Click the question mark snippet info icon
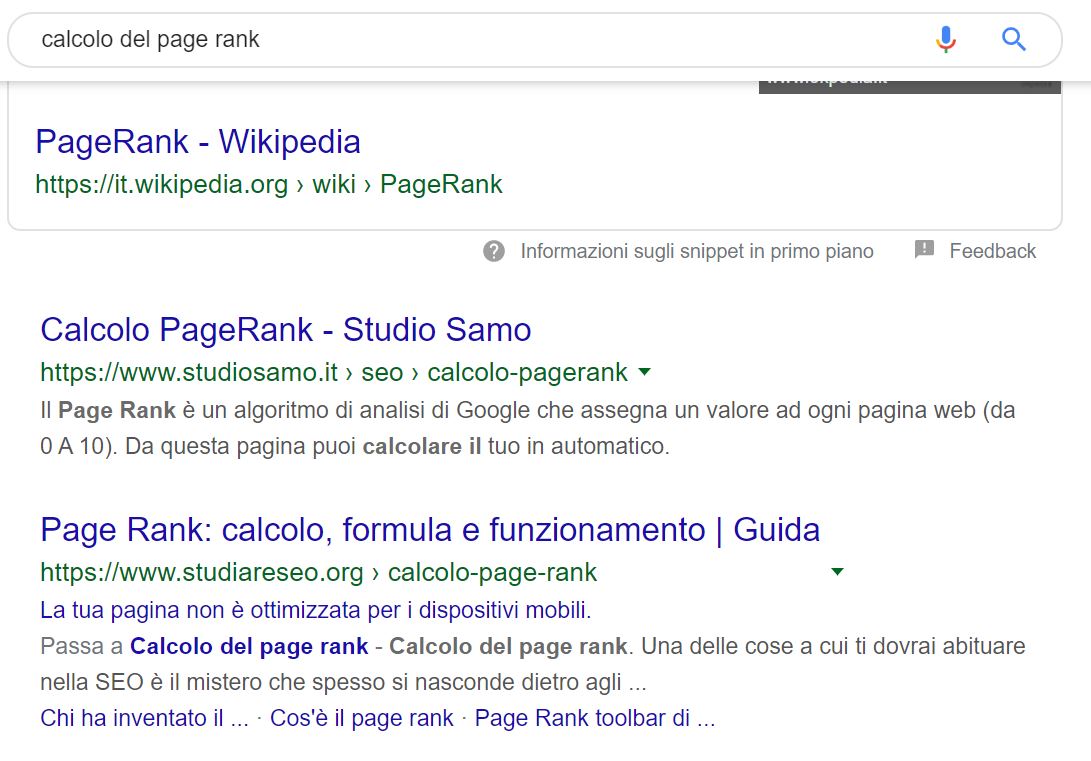The height and width of the screenshot is (761, 1091). coord(494,251)
